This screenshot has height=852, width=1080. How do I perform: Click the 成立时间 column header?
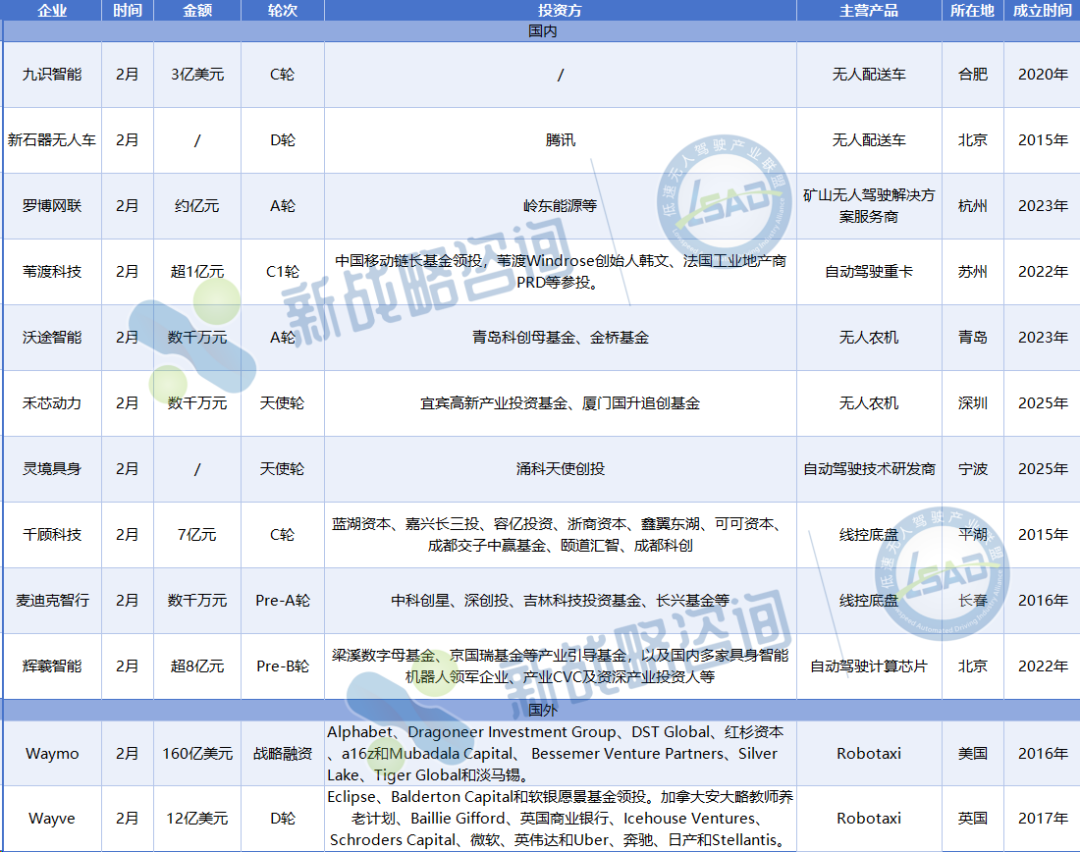click(x=1041, y=10)
